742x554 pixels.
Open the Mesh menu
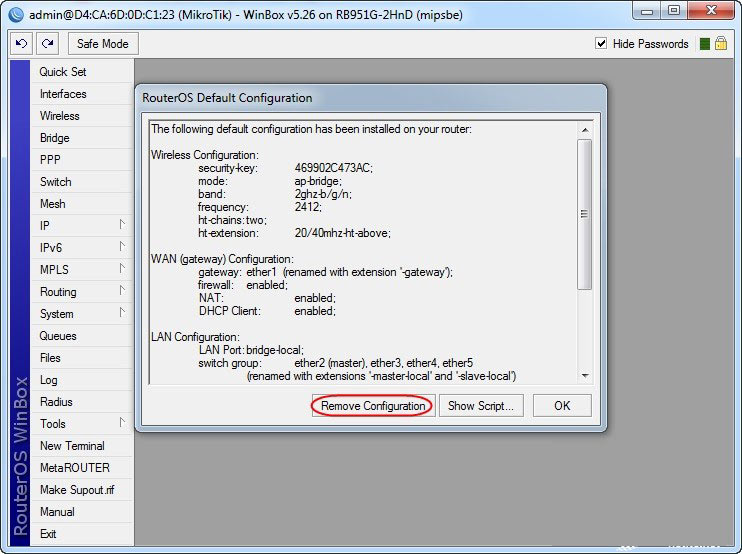point(82,204)
